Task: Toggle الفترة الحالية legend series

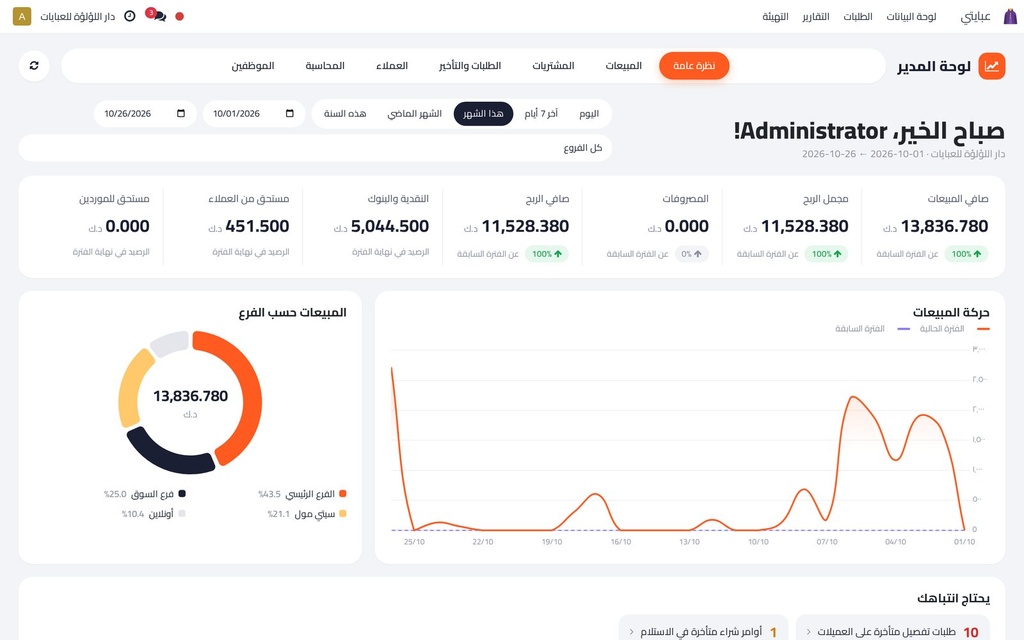Action: coord(954,329)
